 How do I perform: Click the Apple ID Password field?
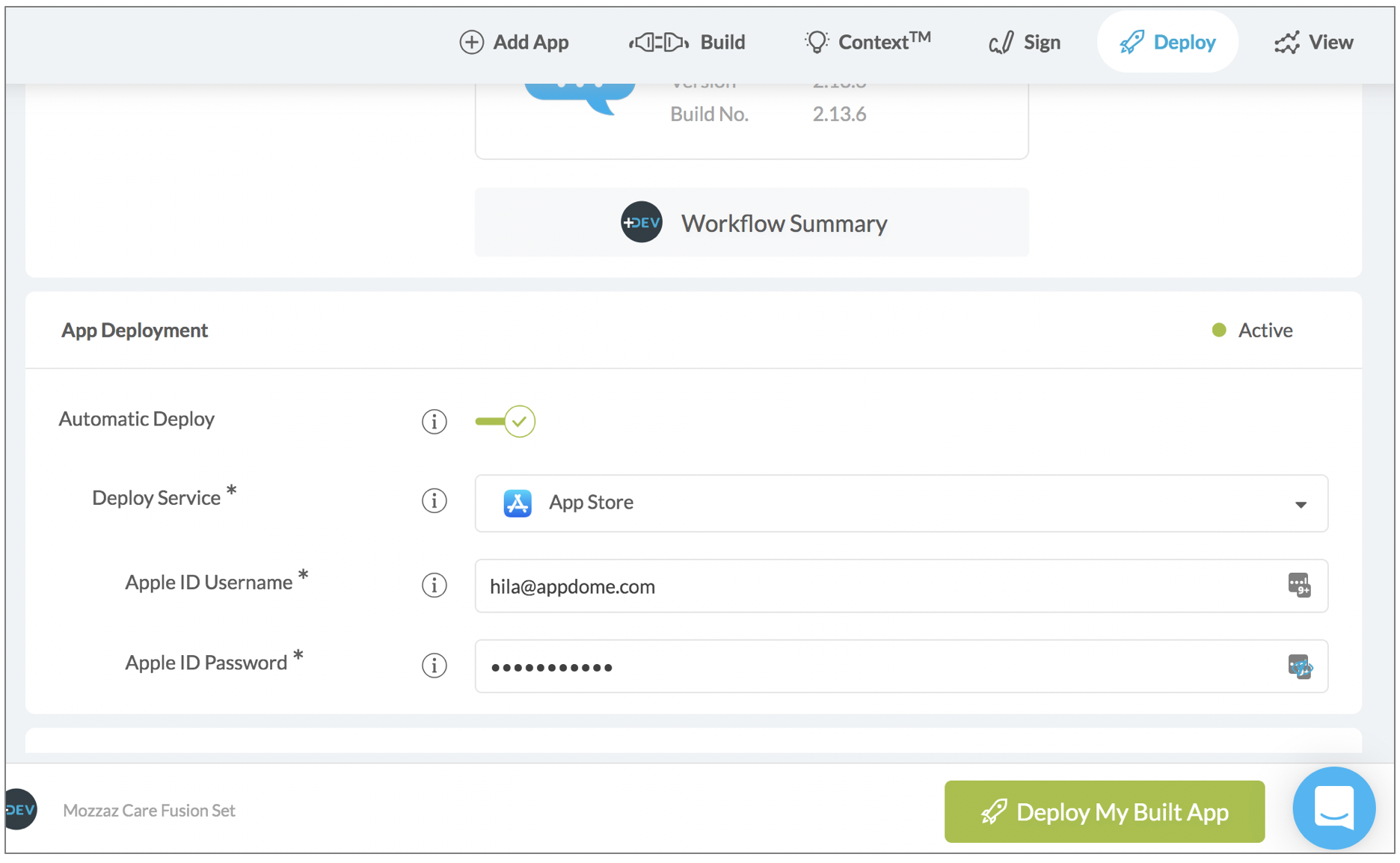[901, 666]
